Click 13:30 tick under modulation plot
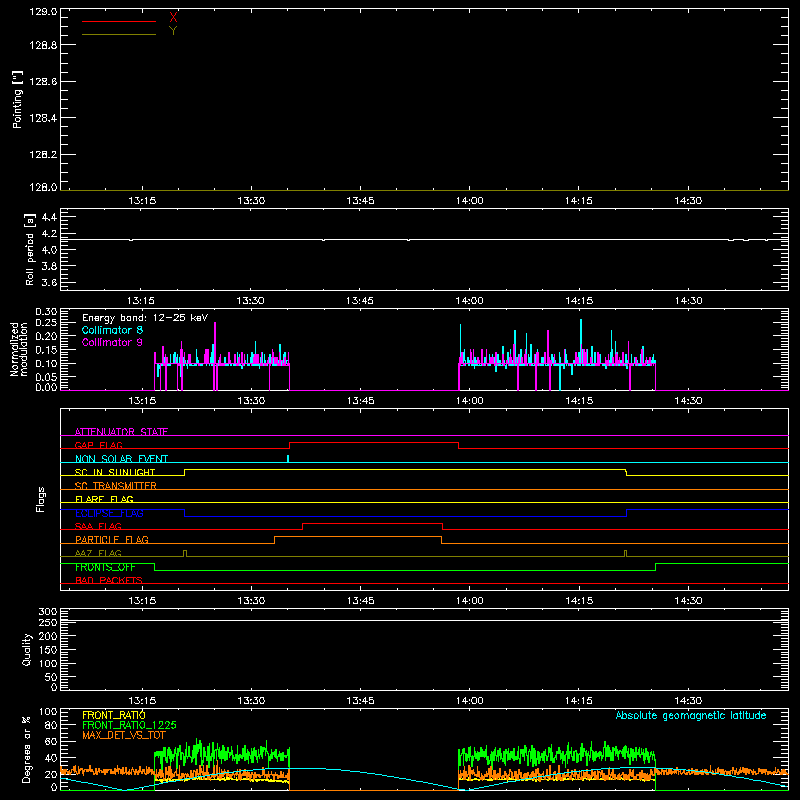This screenshot has height=800, width=800. [251, 401]
